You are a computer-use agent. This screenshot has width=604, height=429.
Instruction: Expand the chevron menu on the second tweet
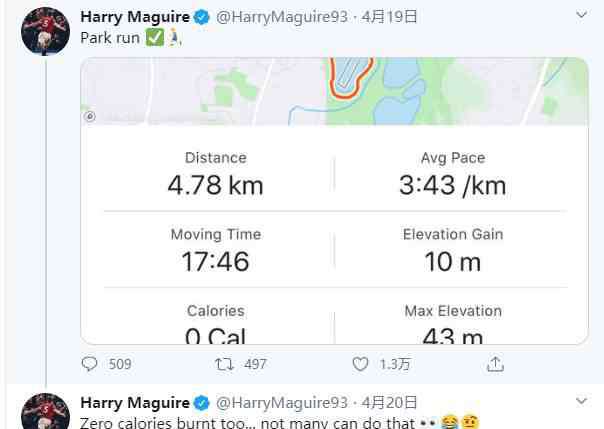coord(581,401)
